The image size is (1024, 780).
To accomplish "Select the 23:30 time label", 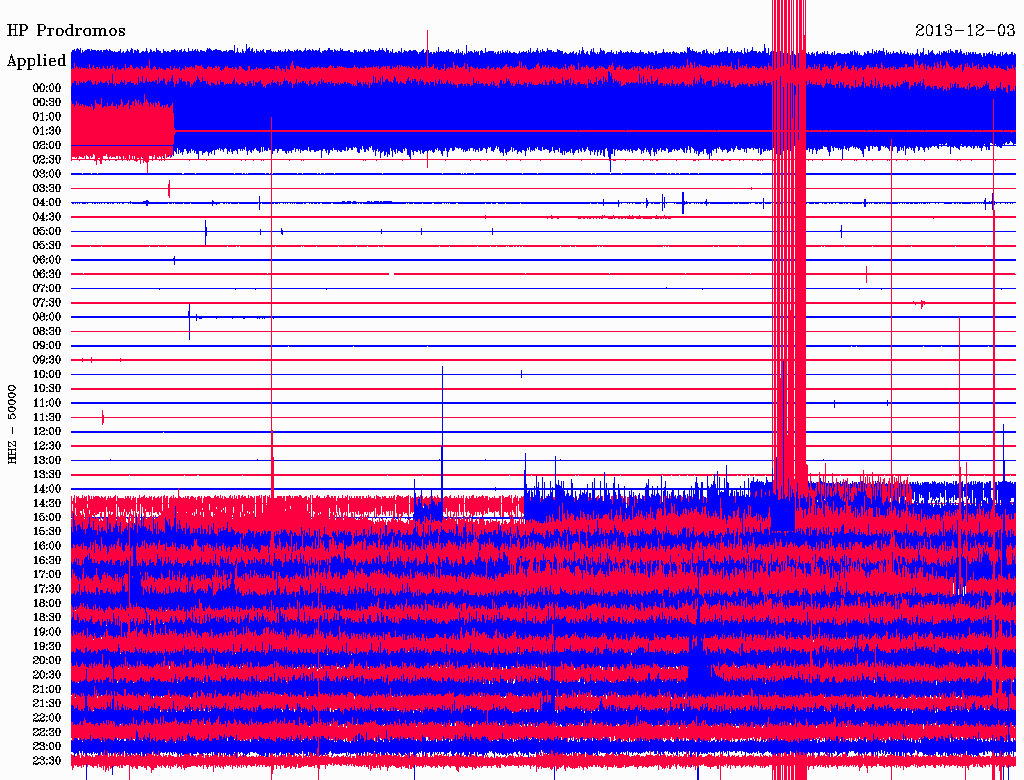I will point(47,761).
